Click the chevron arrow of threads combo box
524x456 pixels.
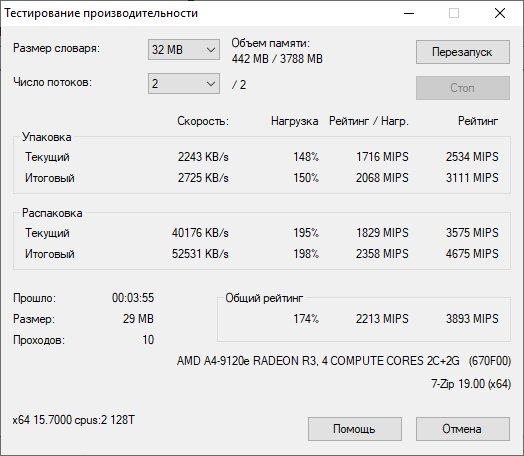pyautogui.click(x=211, y=84)
